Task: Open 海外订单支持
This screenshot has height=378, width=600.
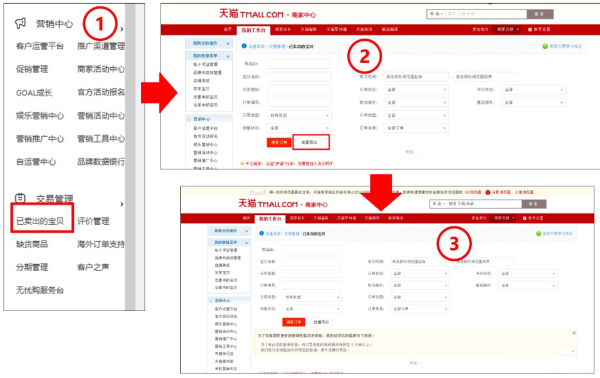Action: click(x=101, y=244)
